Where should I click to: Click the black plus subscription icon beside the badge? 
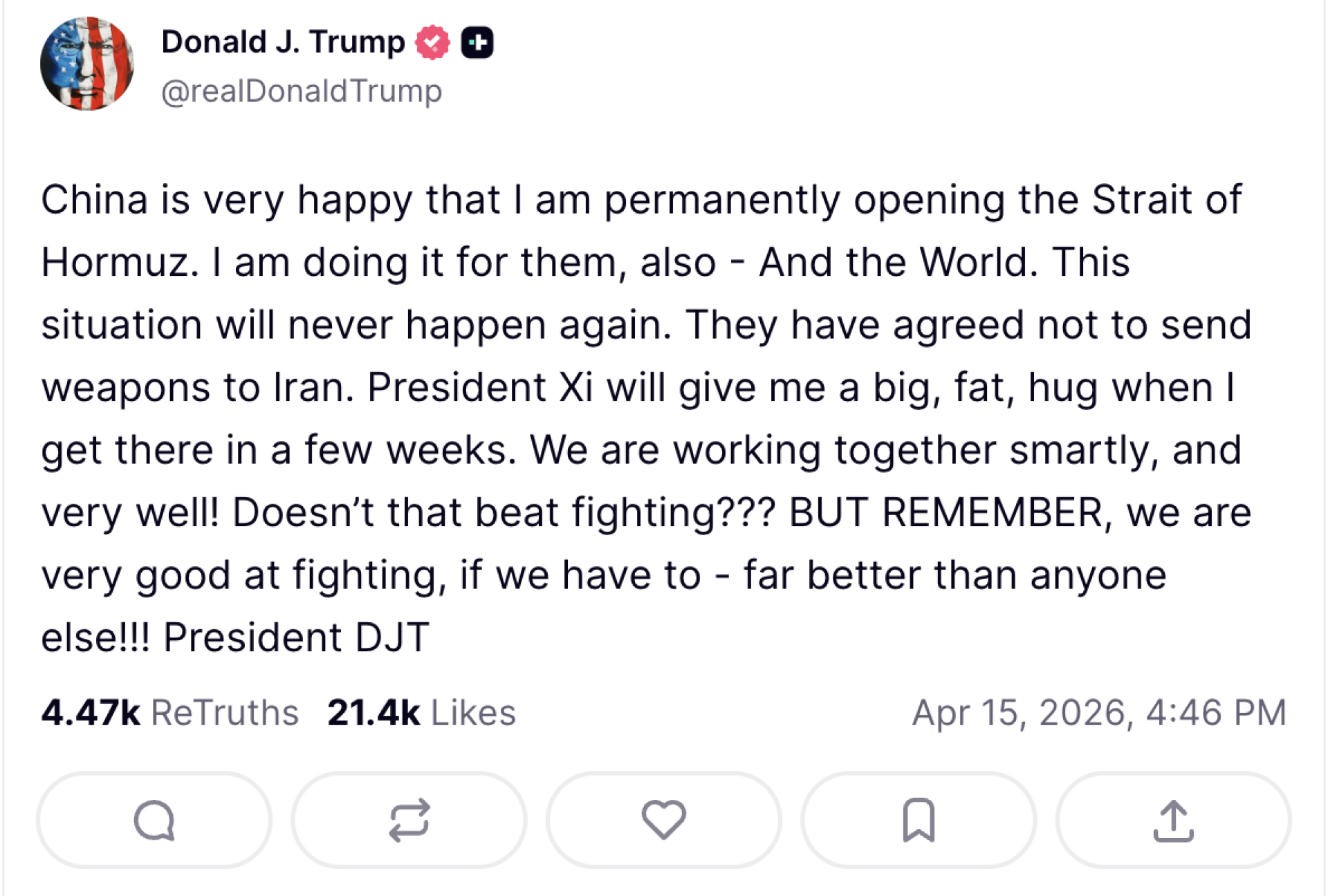click(479, 41)
